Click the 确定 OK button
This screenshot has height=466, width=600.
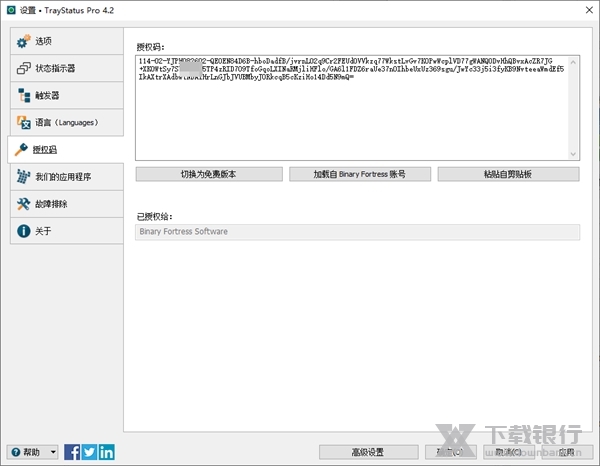coord(451,452)
